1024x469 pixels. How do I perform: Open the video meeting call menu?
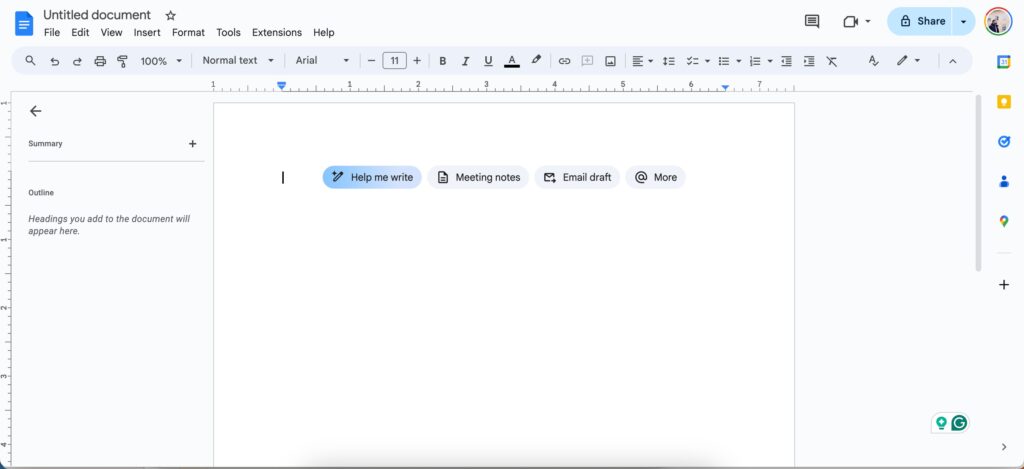(857, 22)
